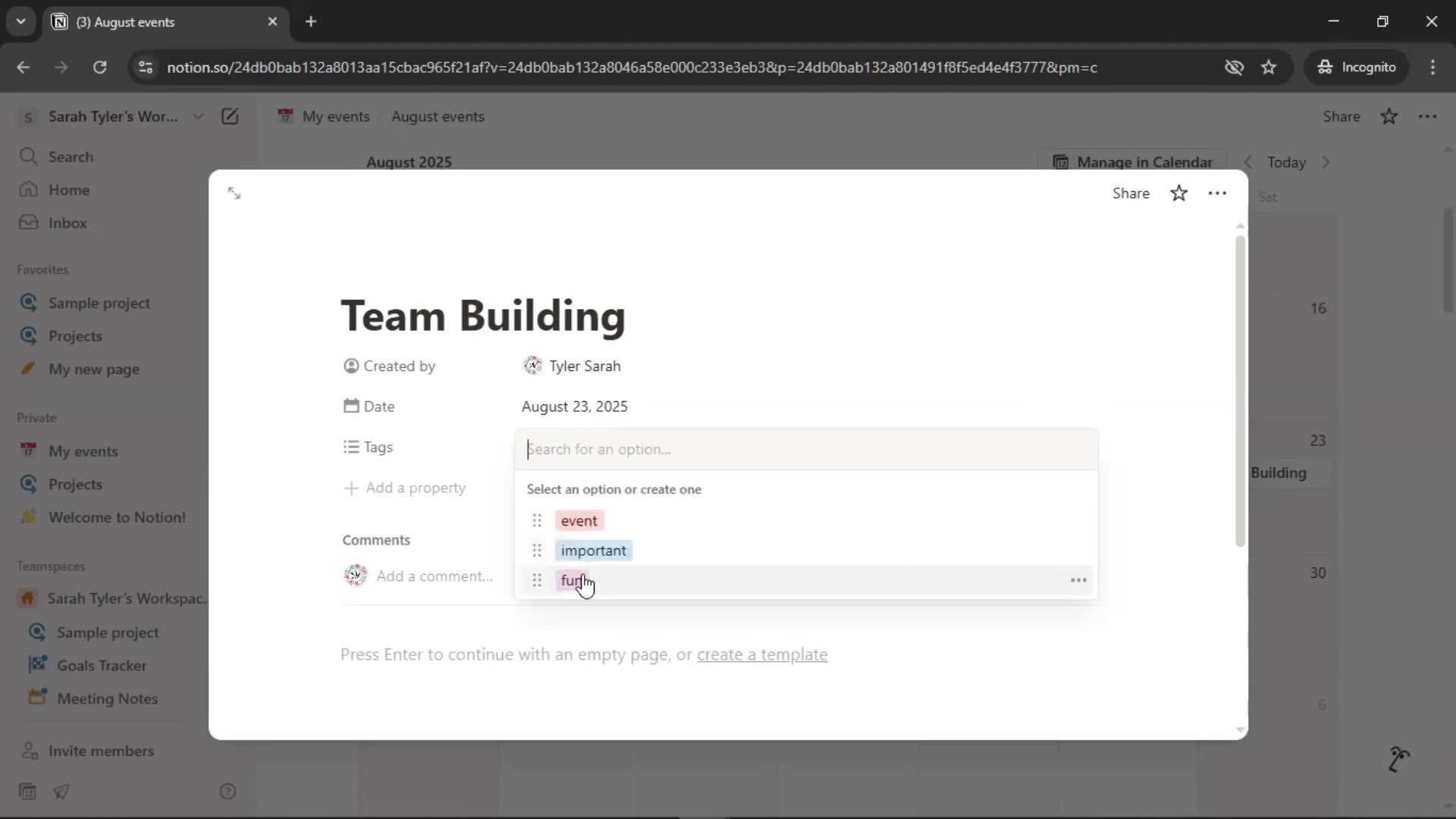Open Welcome to Notion! page
Screen dimensions: 1456x819
click(x=117, y=517)
